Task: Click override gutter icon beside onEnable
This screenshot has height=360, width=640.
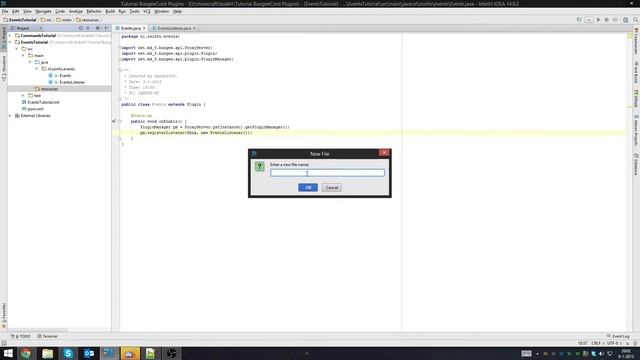Action: 114,121
